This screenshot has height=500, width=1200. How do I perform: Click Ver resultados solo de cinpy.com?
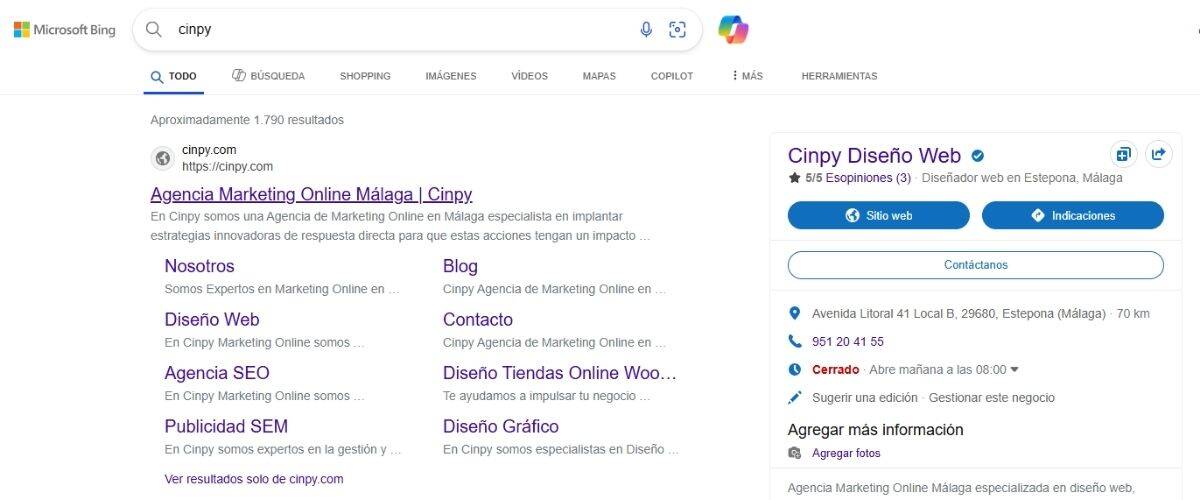[254, 479]
